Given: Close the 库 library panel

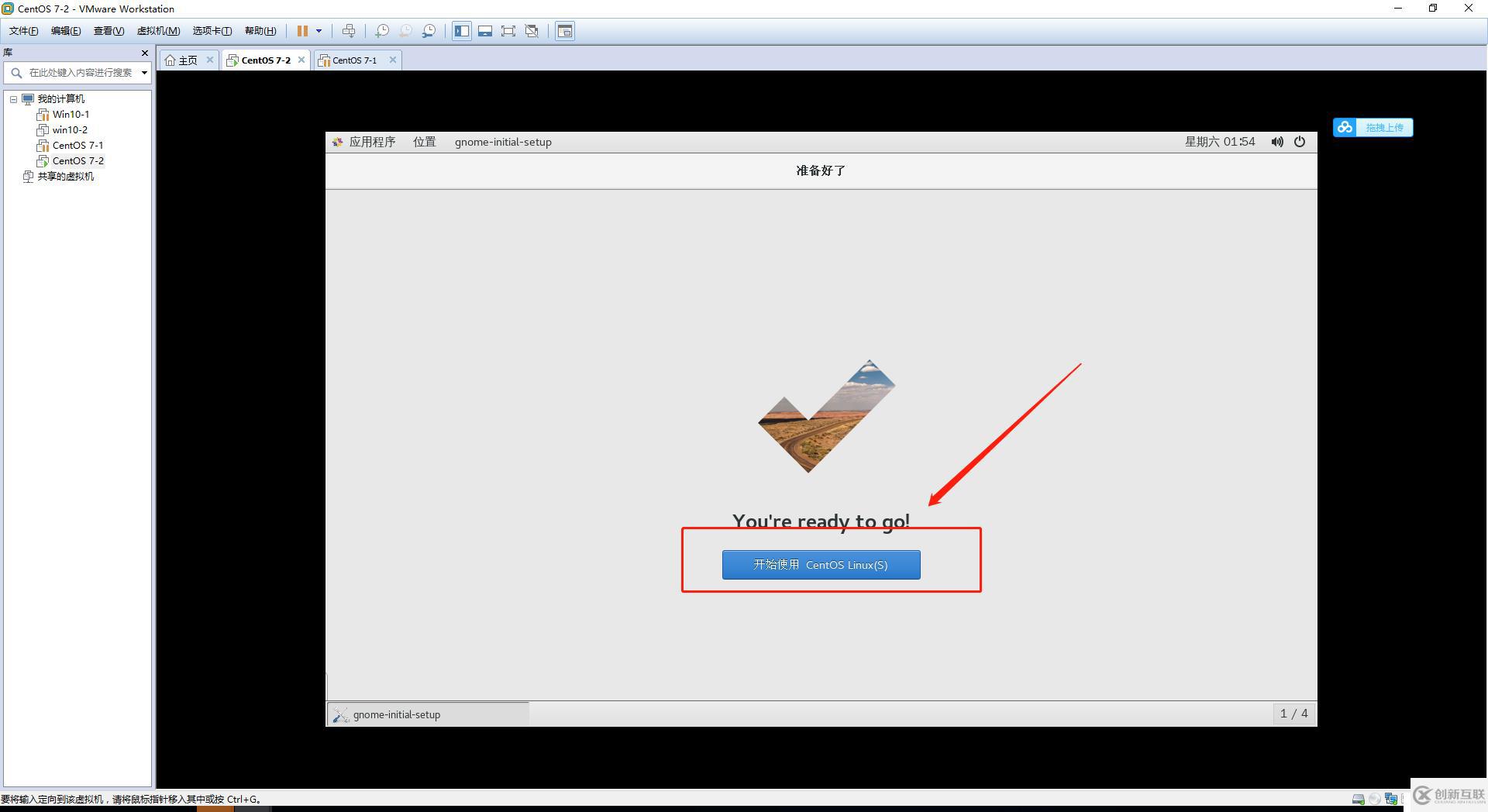Looking at the screenshot, I should pos(144,53).
